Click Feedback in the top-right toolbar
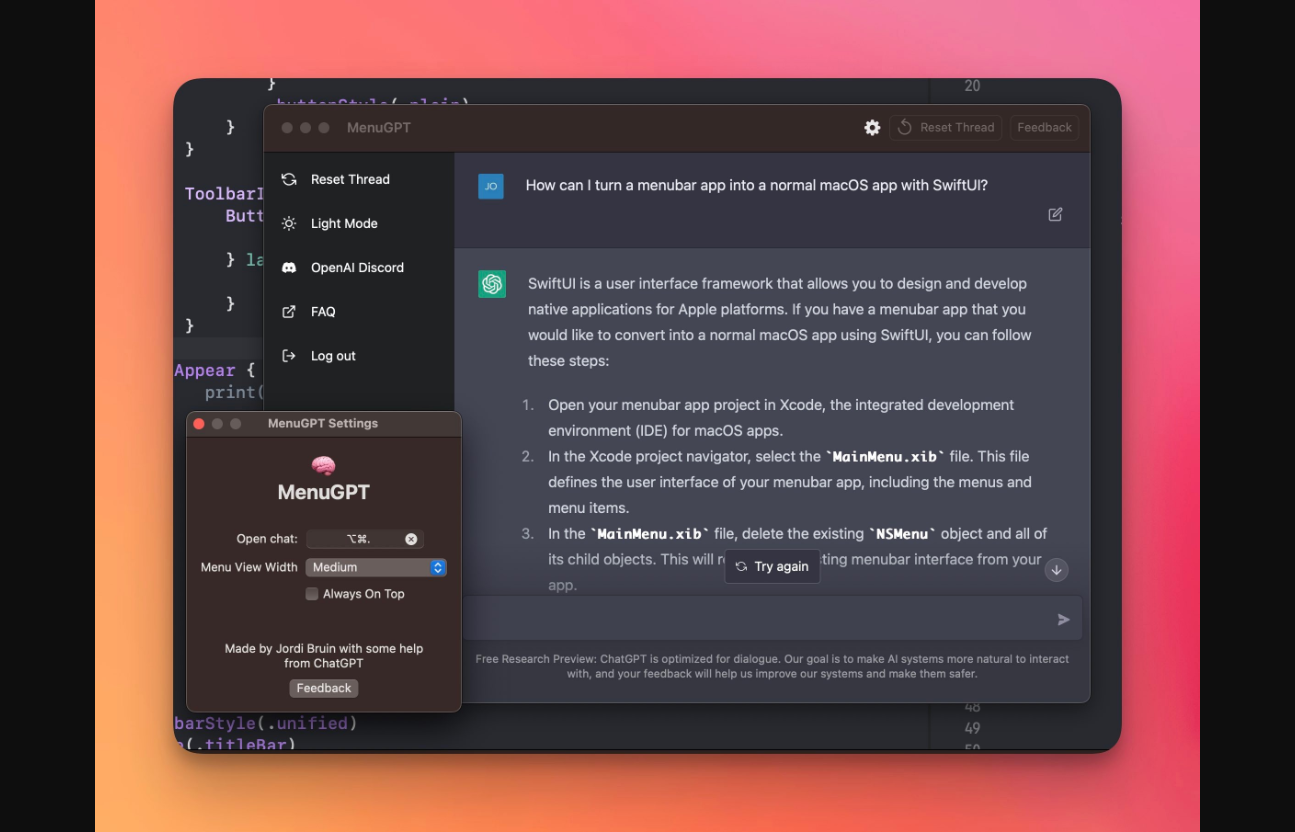 1044,127
